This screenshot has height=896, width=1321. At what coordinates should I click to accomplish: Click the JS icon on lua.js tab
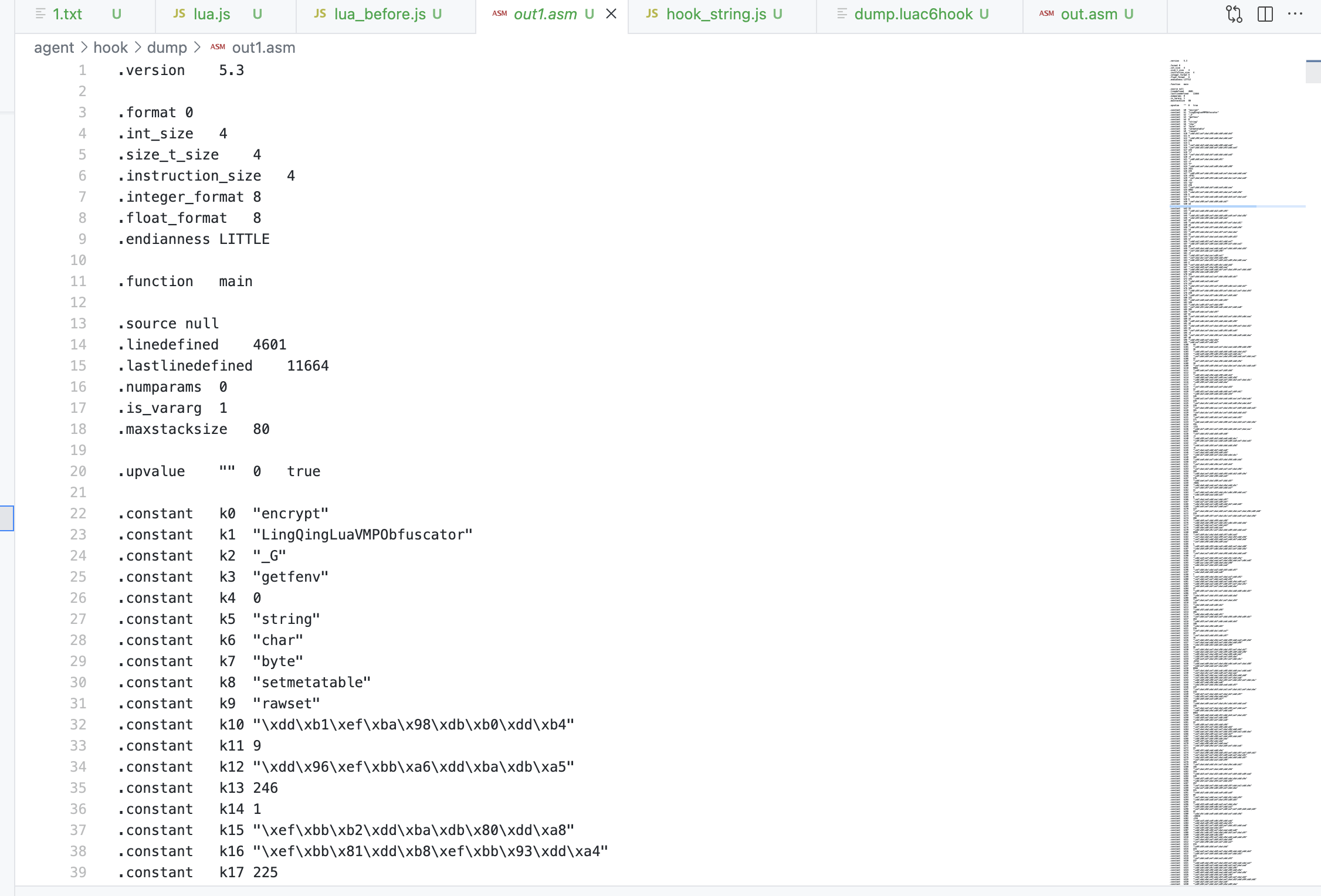coord(179,14)
